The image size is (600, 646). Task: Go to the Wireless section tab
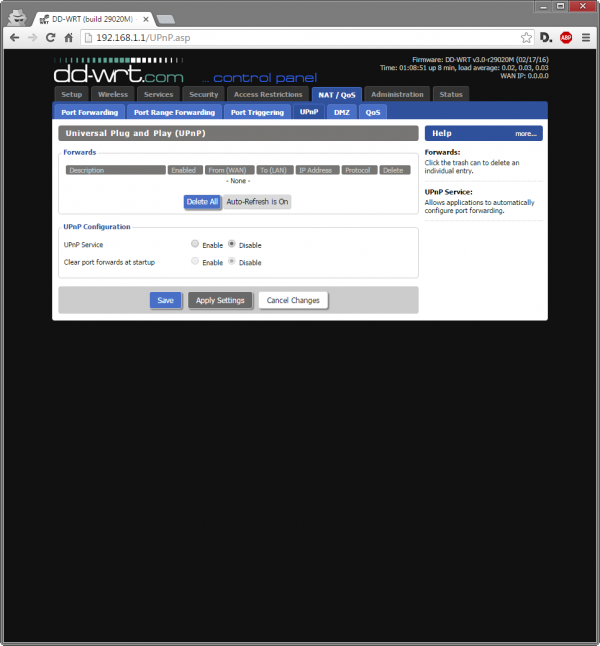click(112, 94)
